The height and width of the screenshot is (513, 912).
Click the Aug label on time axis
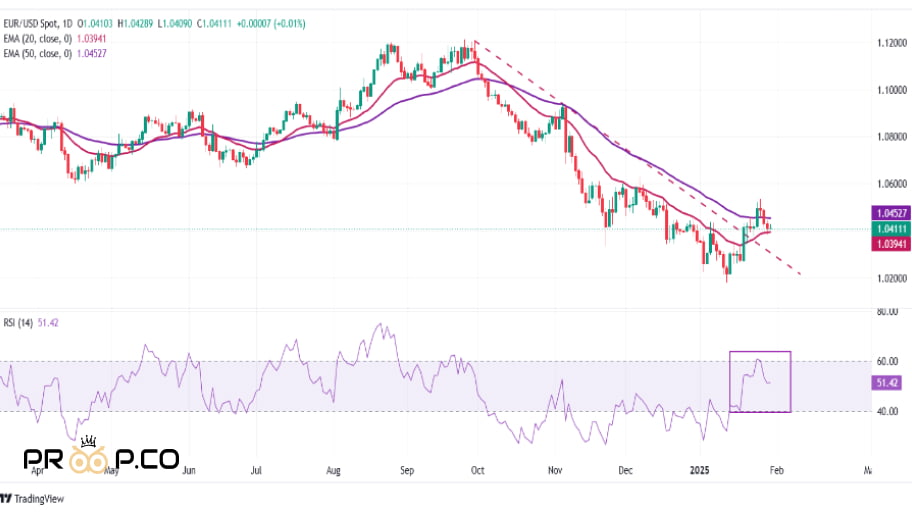pyautogui.click(x=333, y=471)
